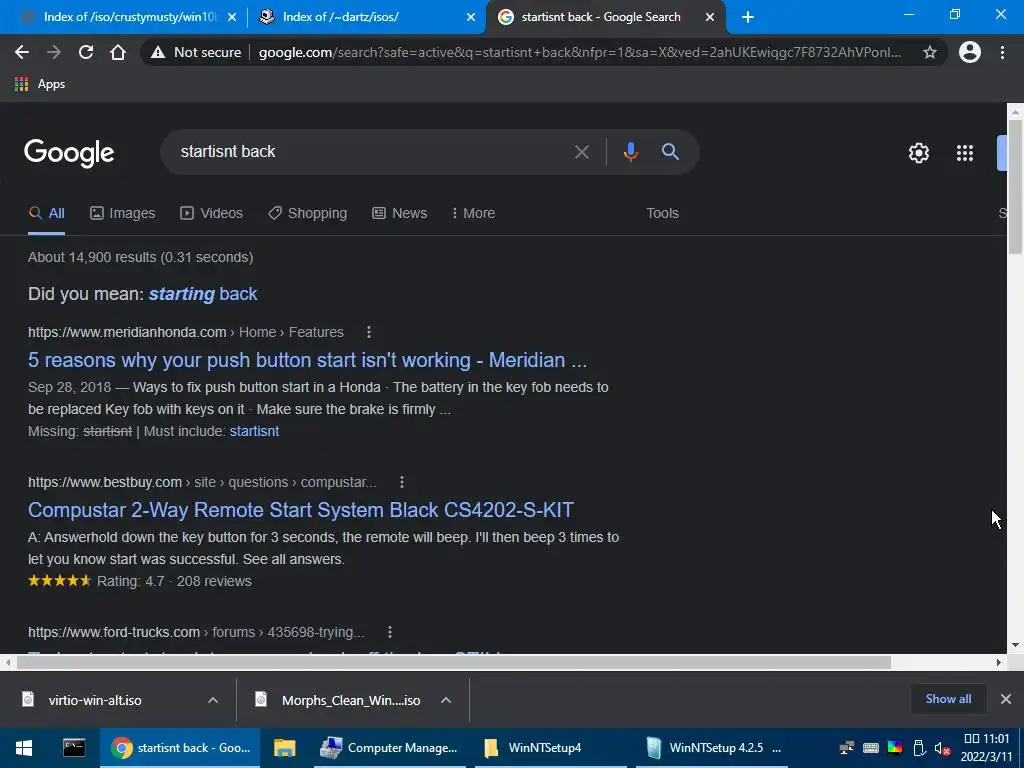Open options for meridianhonda result
Screen dimensions: 1024x768
369,332
